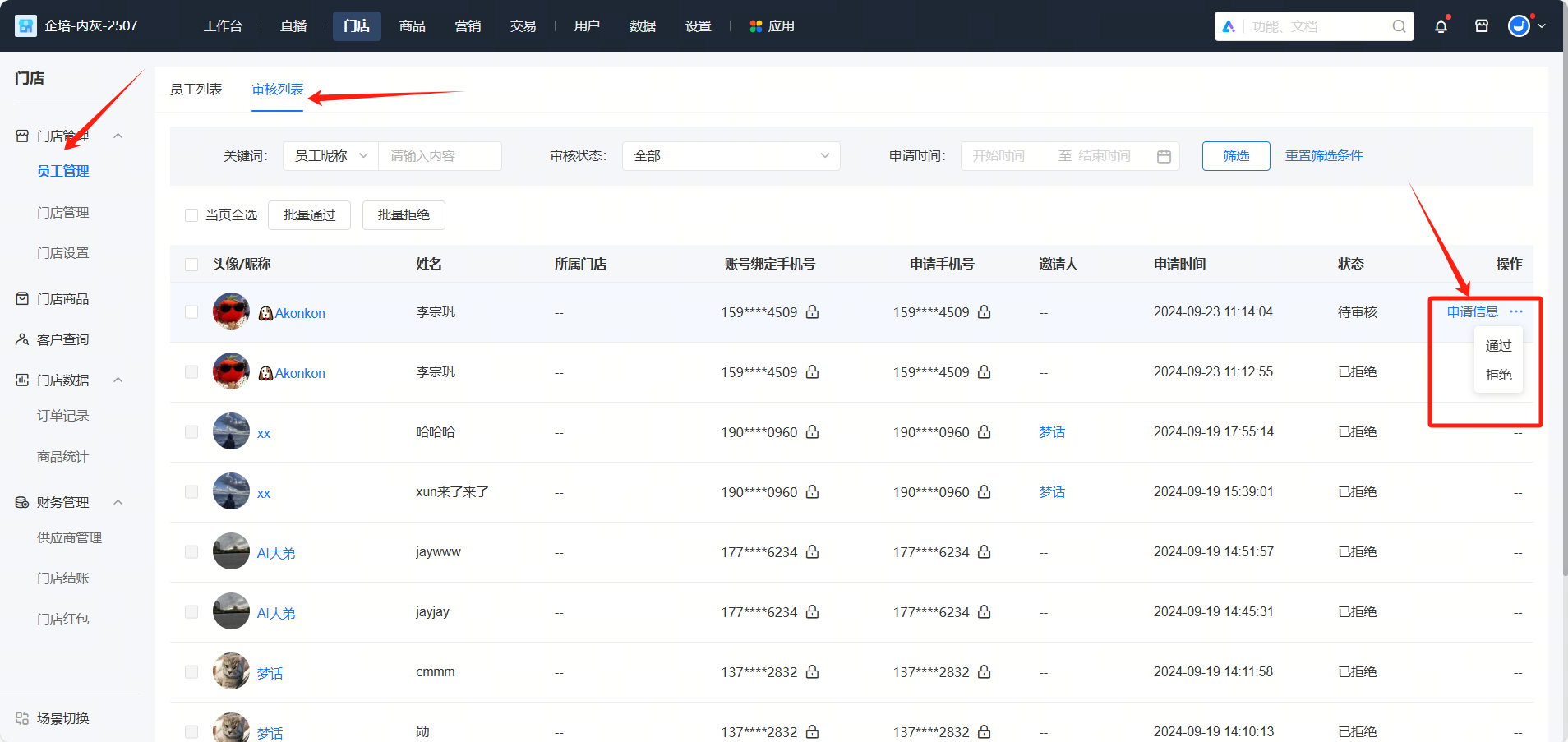Select checkbox of the jaywww row

(x=191, y=552)
